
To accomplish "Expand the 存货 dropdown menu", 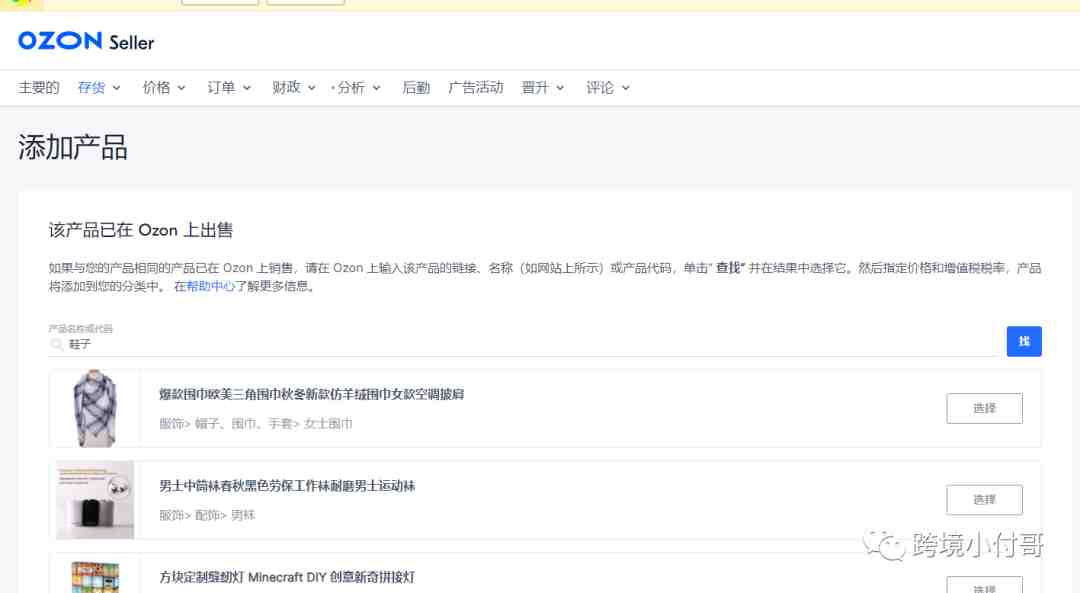I will [x=99, y=87].
